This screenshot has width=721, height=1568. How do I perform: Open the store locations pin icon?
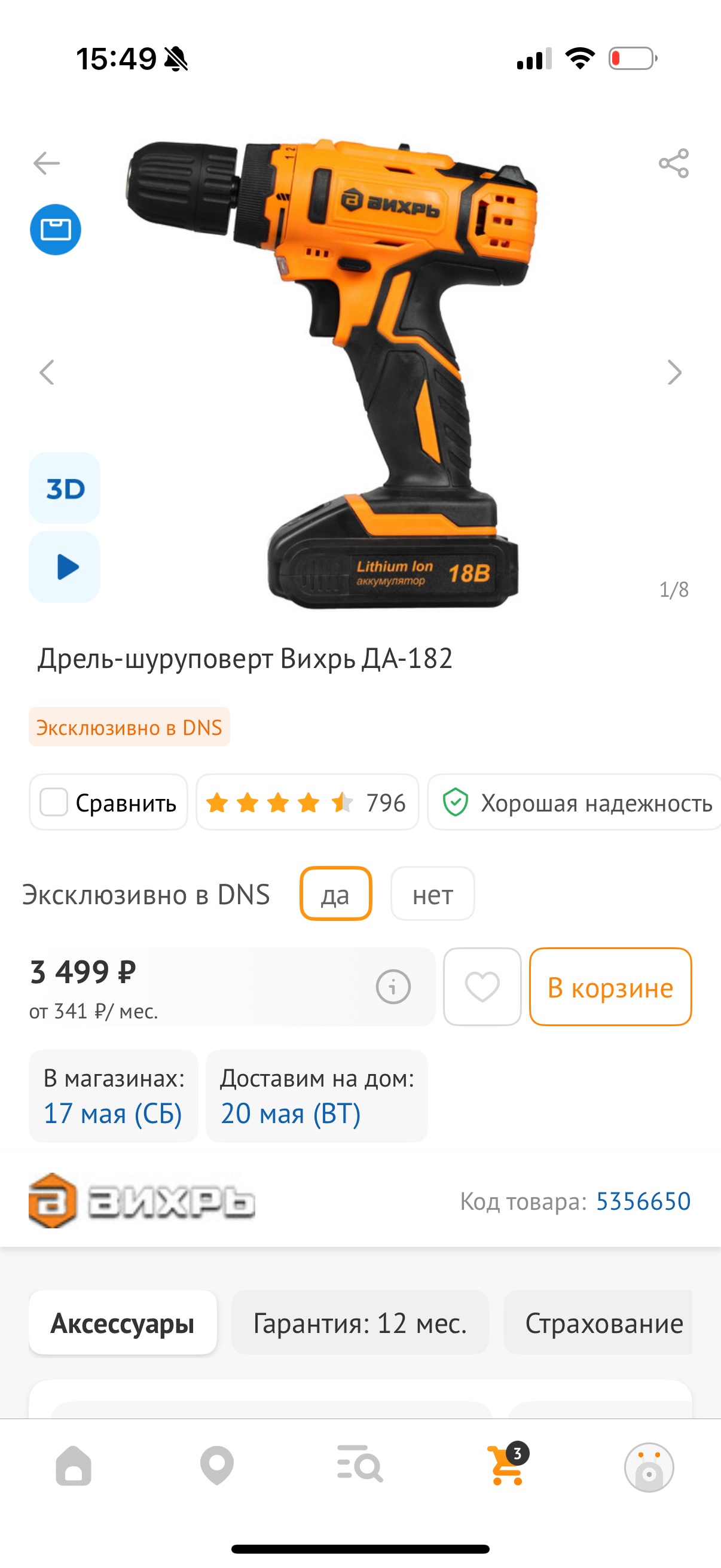pos(217,1466)
